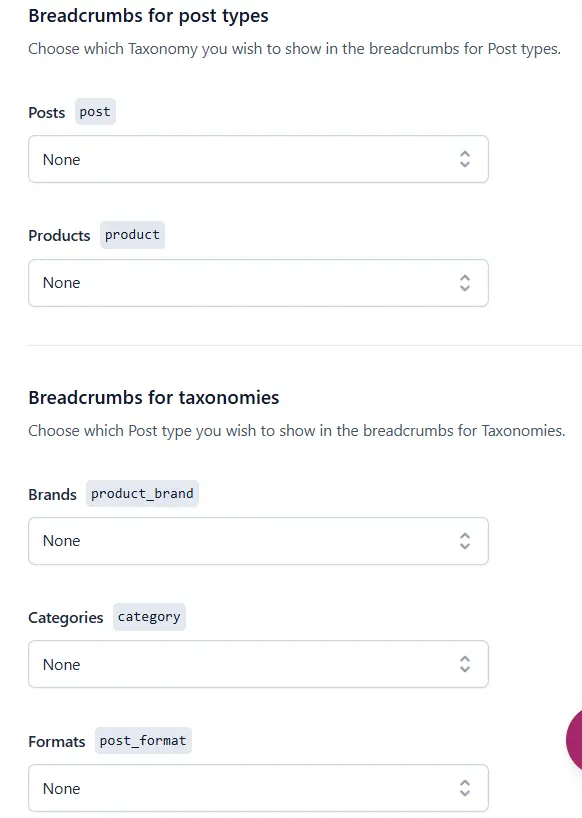Open the dropdown under Formats
Viewport: 582px width, 818px height.
[258, 788]
